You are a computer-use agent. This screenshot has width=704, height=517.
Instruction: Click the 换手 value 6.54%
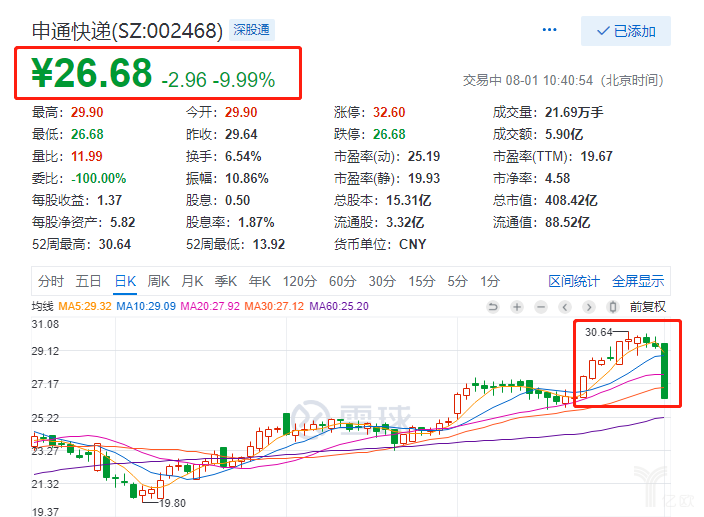243,156
